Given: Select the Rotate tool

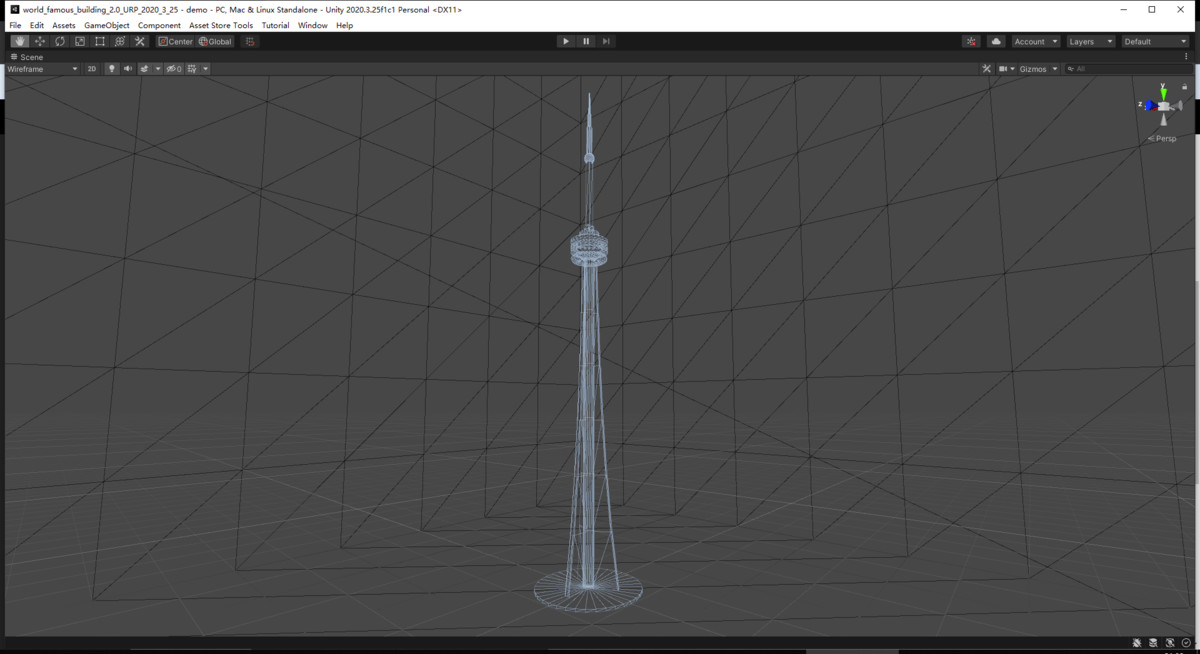Looking at the screenshot, I should (59, 41).
